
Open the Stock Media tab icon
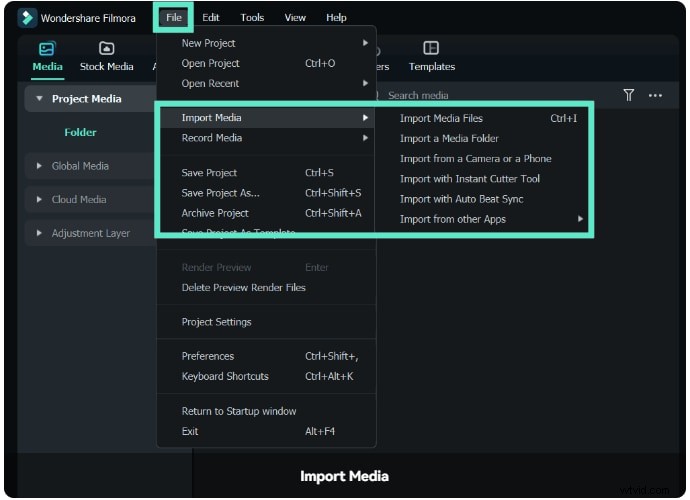[106, 49]
